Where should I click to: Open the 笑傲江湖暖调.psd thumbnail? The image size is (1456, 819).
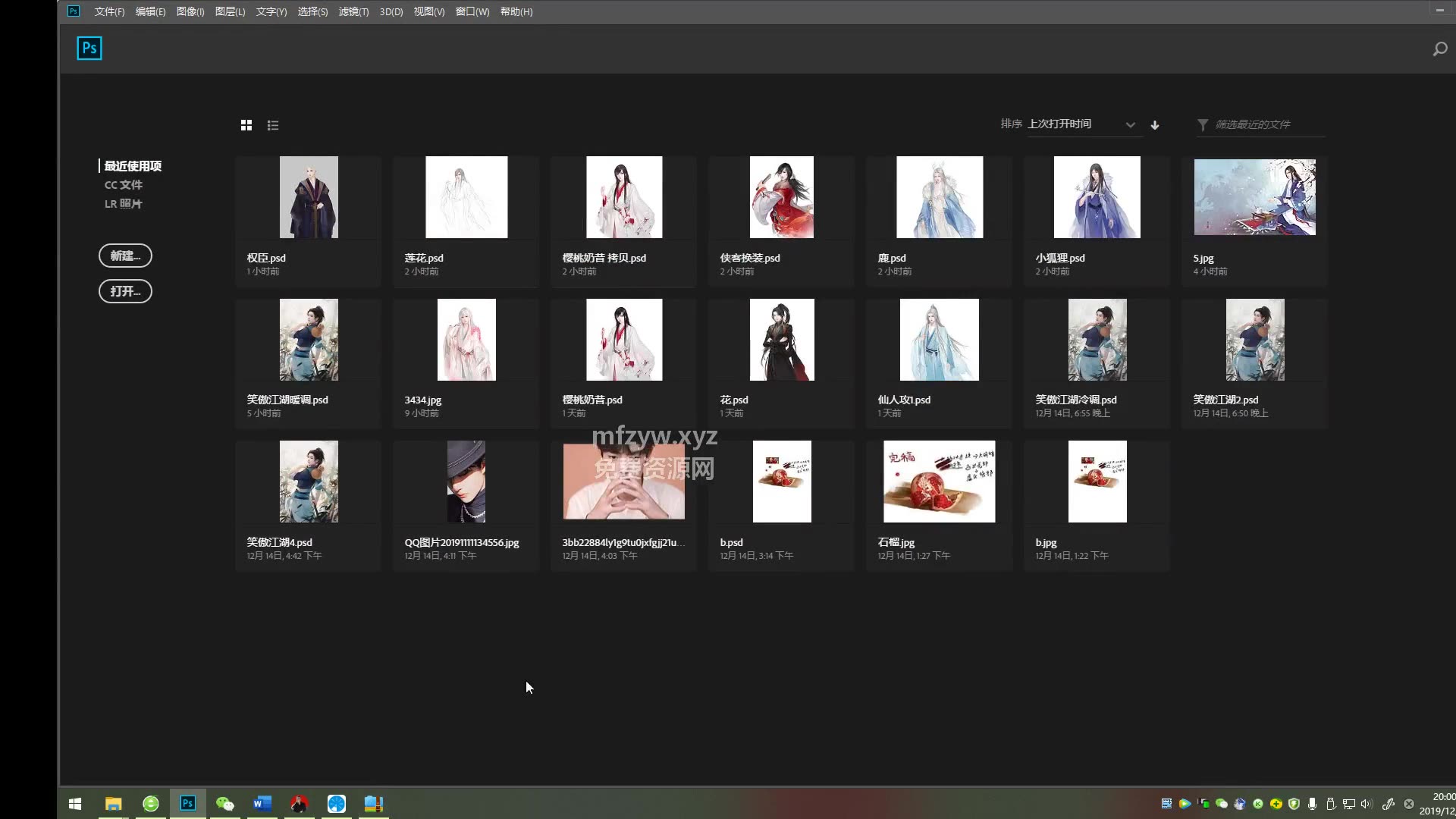point(309,339)
